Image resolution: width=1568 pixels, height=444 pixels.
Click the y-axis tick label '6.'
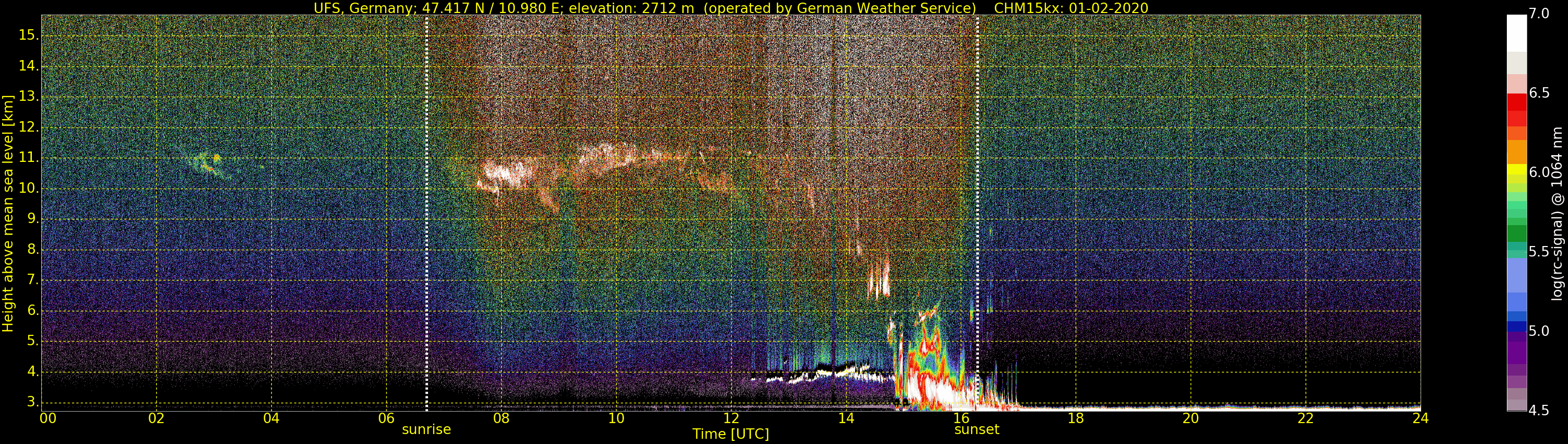pyautogui.click(x=32, y=311)
